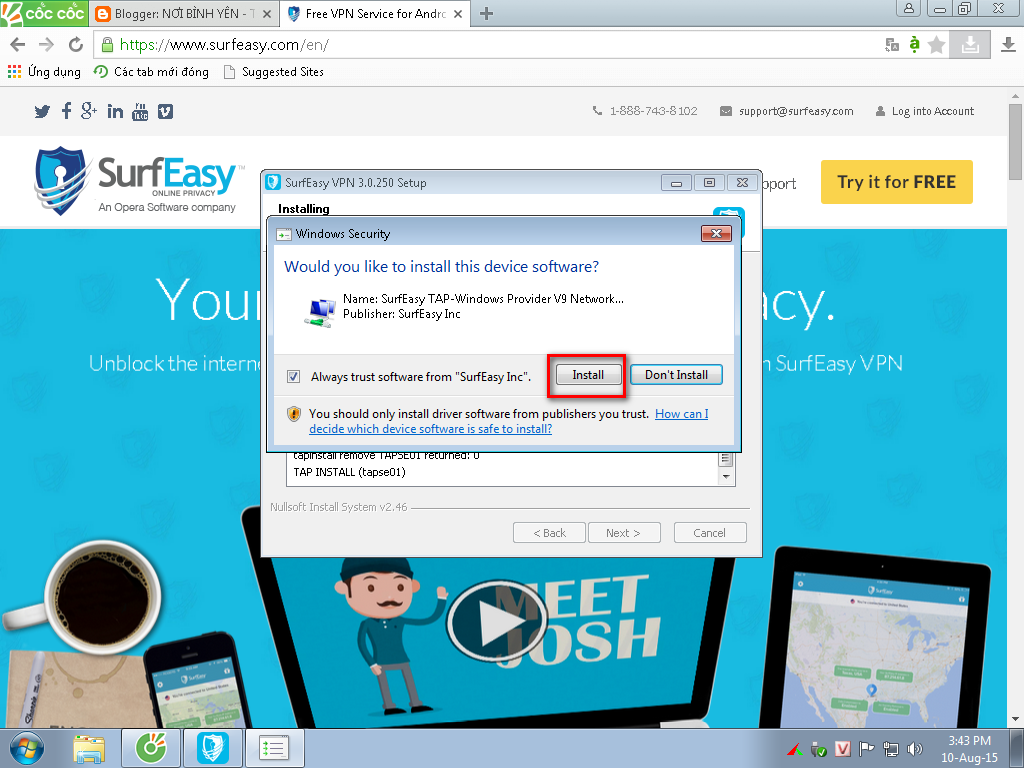
Task: Click Cancel in SurfEasy VPN Setup
Action: tap(709, 533)
